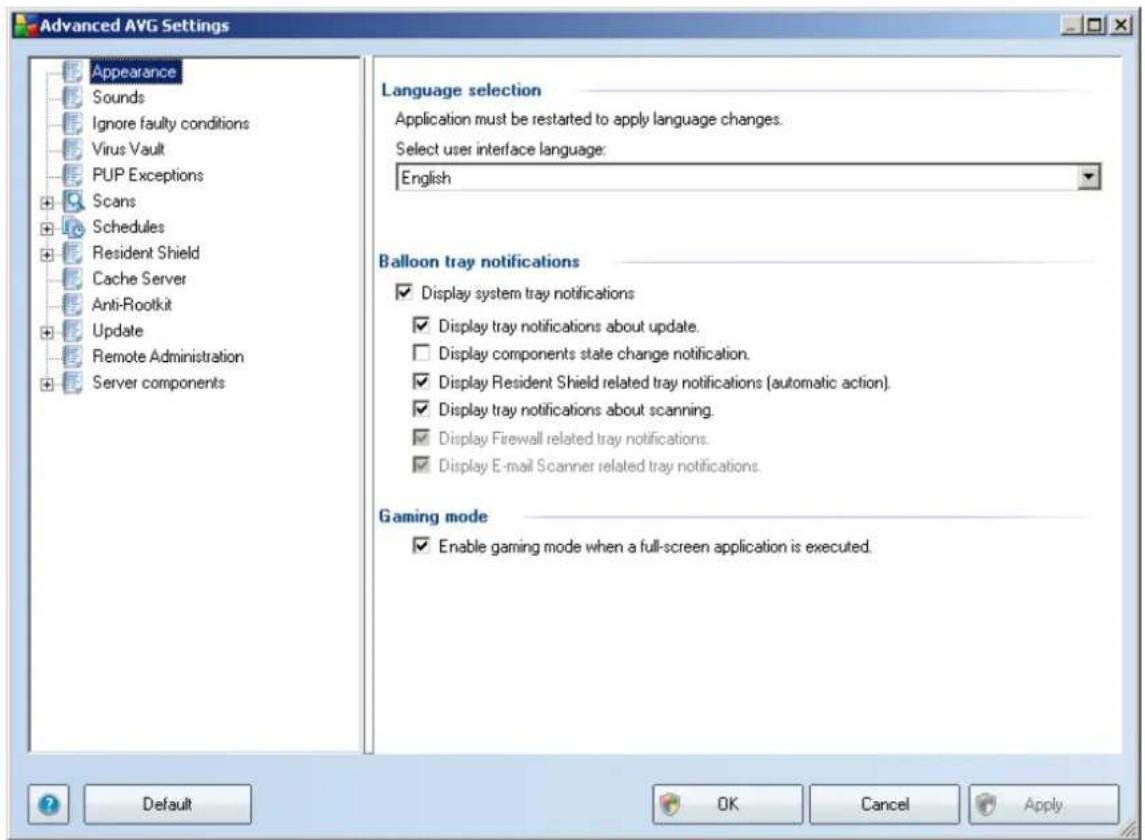Click the AVG logo in title bar
Screen dimensions: 1145x840
(26, 26)
